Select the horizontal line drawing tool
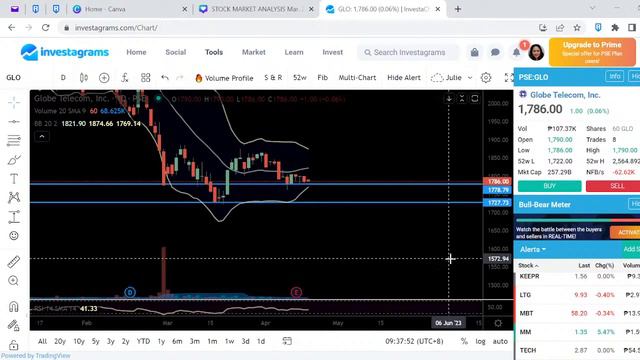Viewport: 640px width, 360px height. [x=14, y=122]
